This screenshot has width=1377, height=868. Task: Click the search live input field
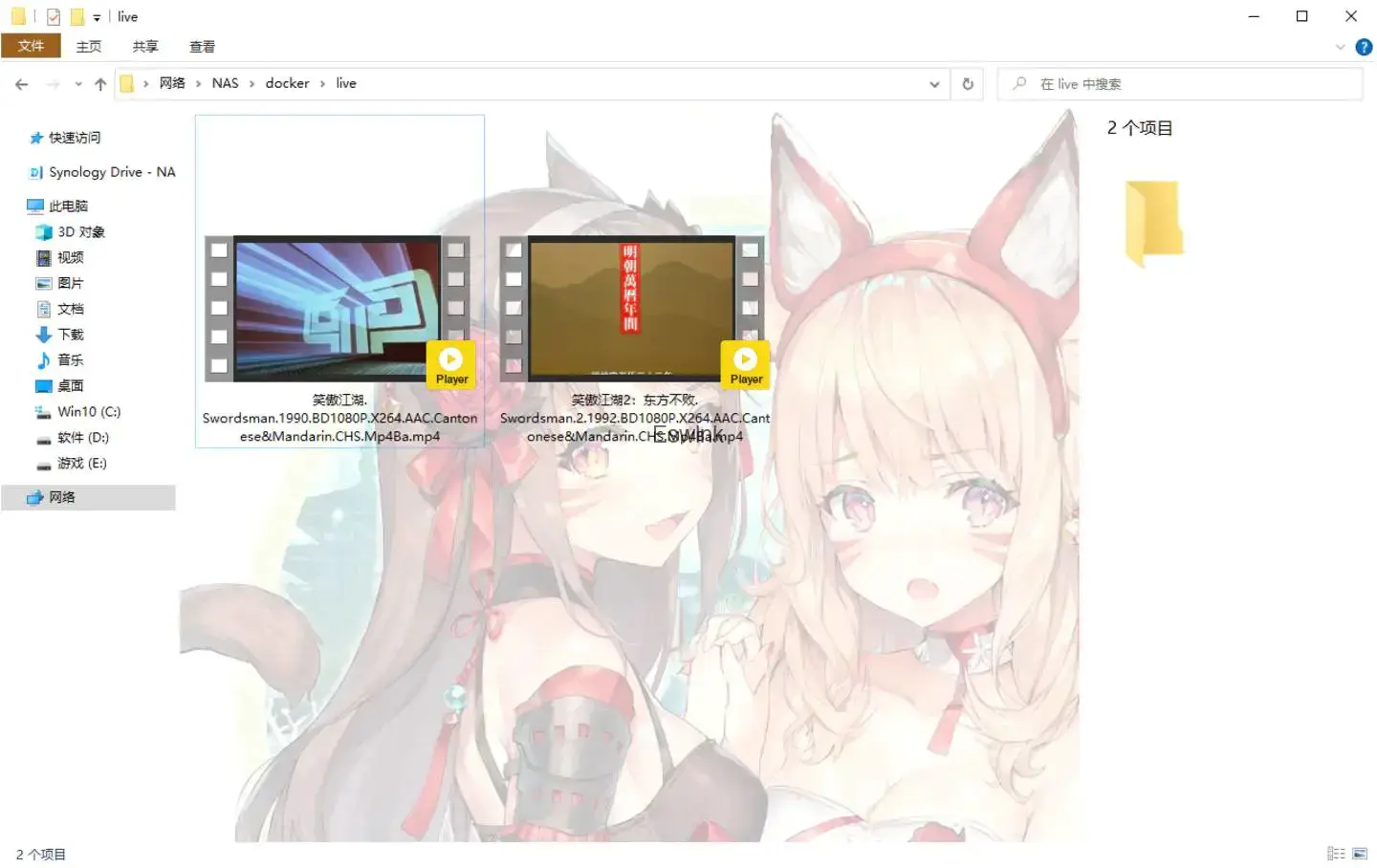(x=1186, y=84)
